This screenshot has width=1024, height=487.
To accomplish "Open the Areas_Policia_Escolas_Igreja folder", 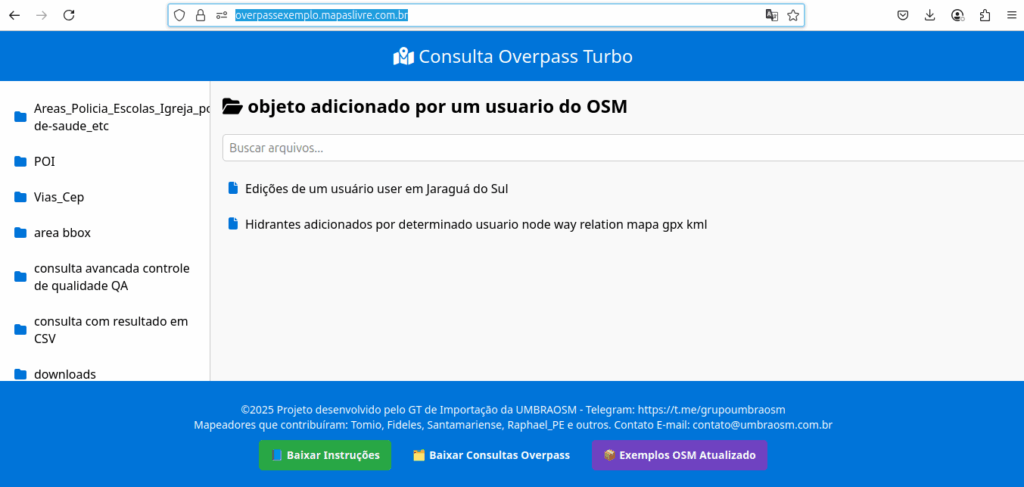I will click(122, 118).
